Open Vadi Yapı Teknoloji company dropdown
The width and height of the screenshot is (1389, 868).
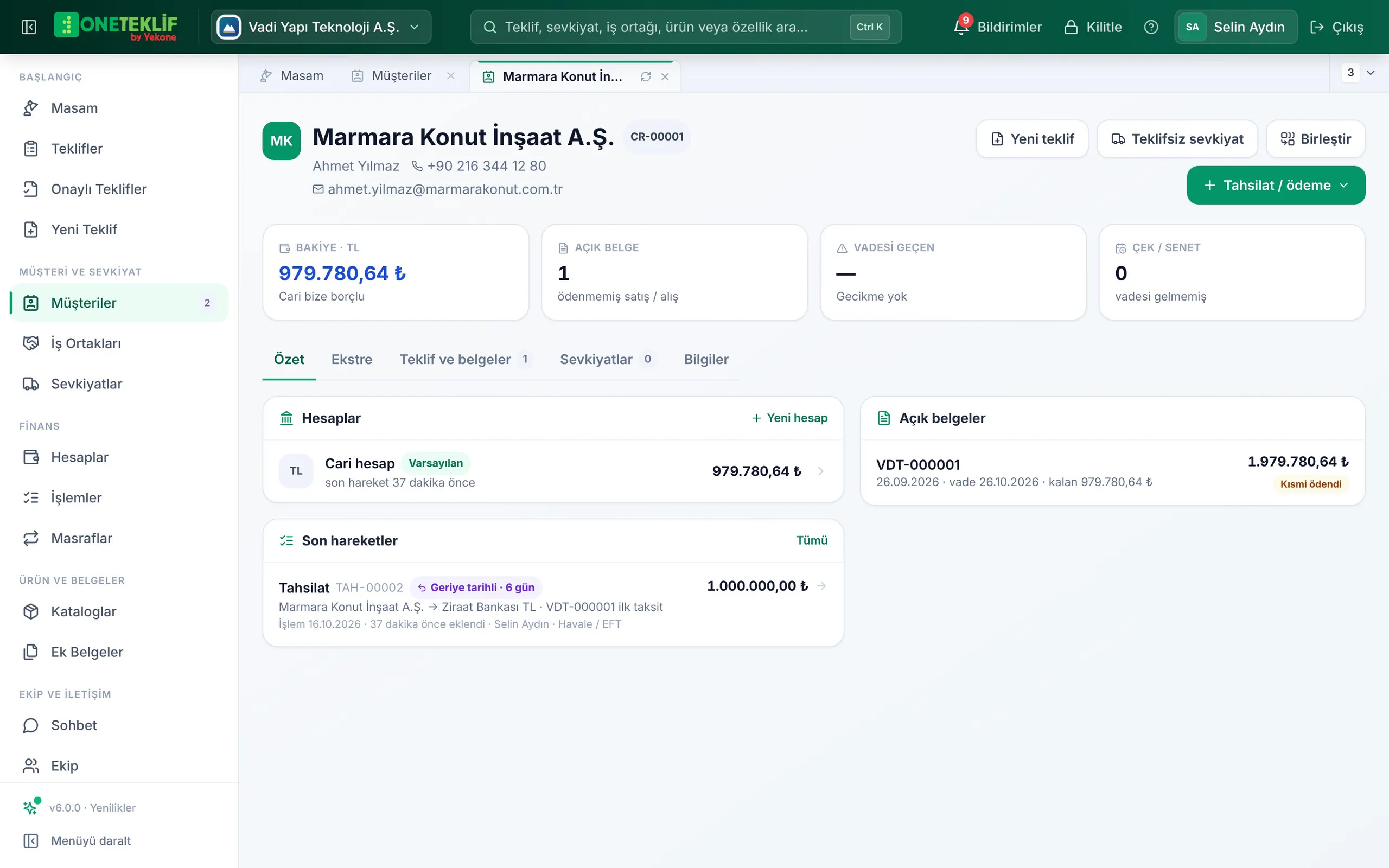coord(321,27)
